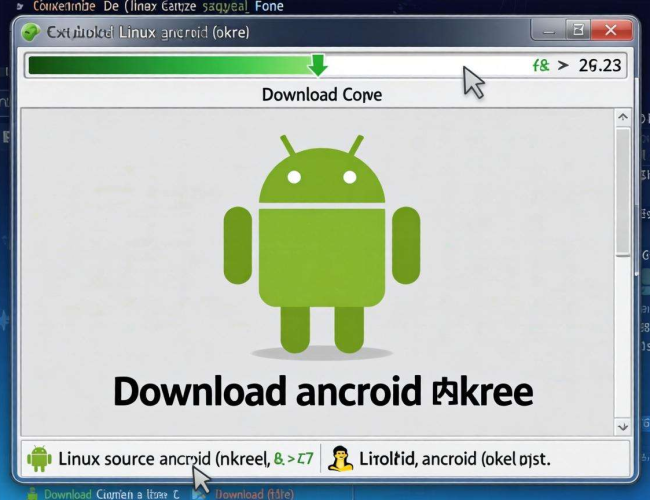The width and height of the screenshot is (650, 500).
Task: Click the green "&.>27" value in status bar
Action: click(294, 459)
